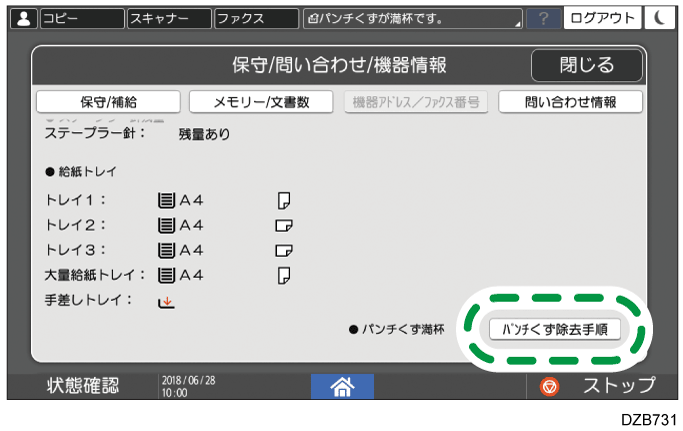Screen dimensions: 683x431
Task: Open the コピー function
Action: [x=82, y=19]
